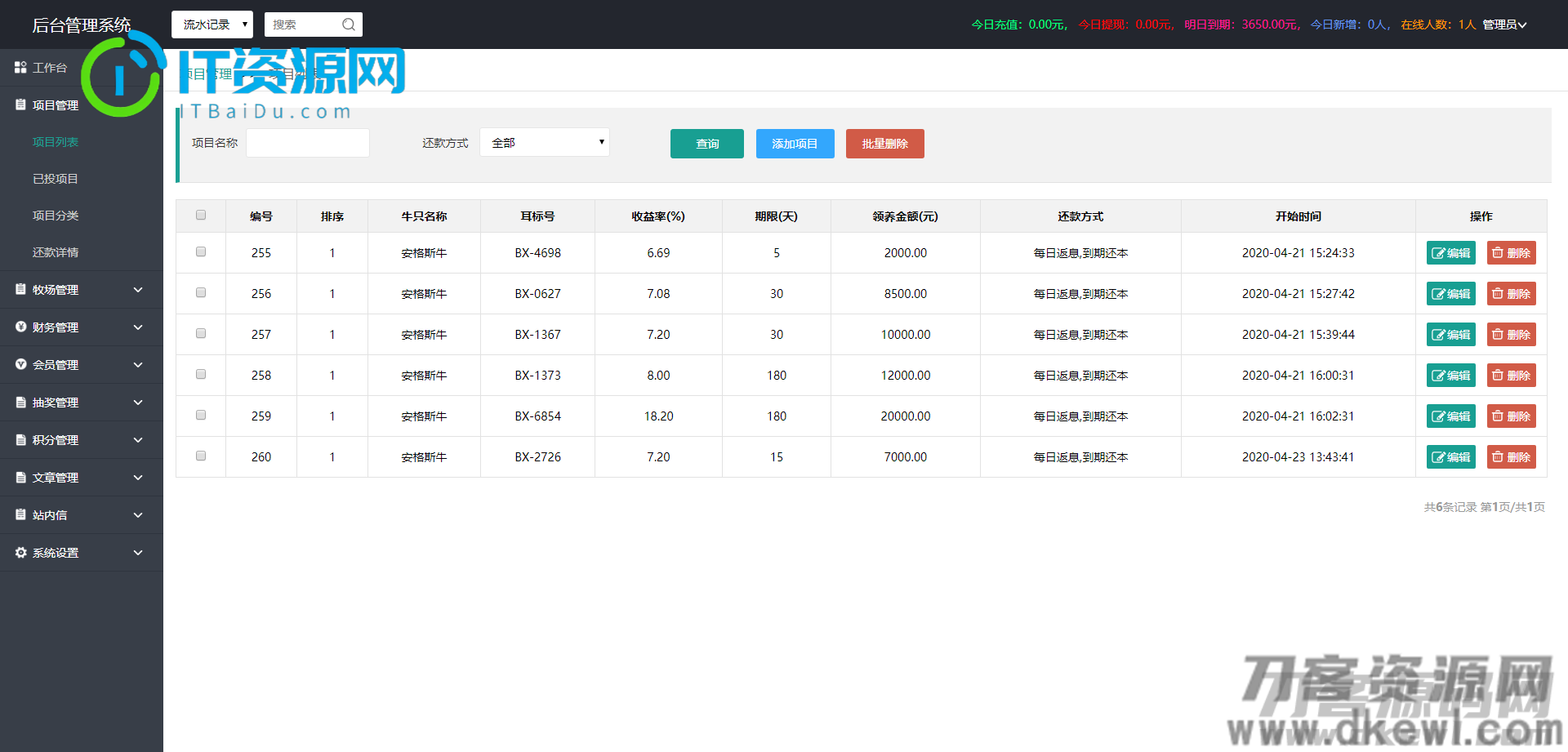Click the 财务管理 sidebar icon
The image size is (1568, 752).
click(21, 327)
